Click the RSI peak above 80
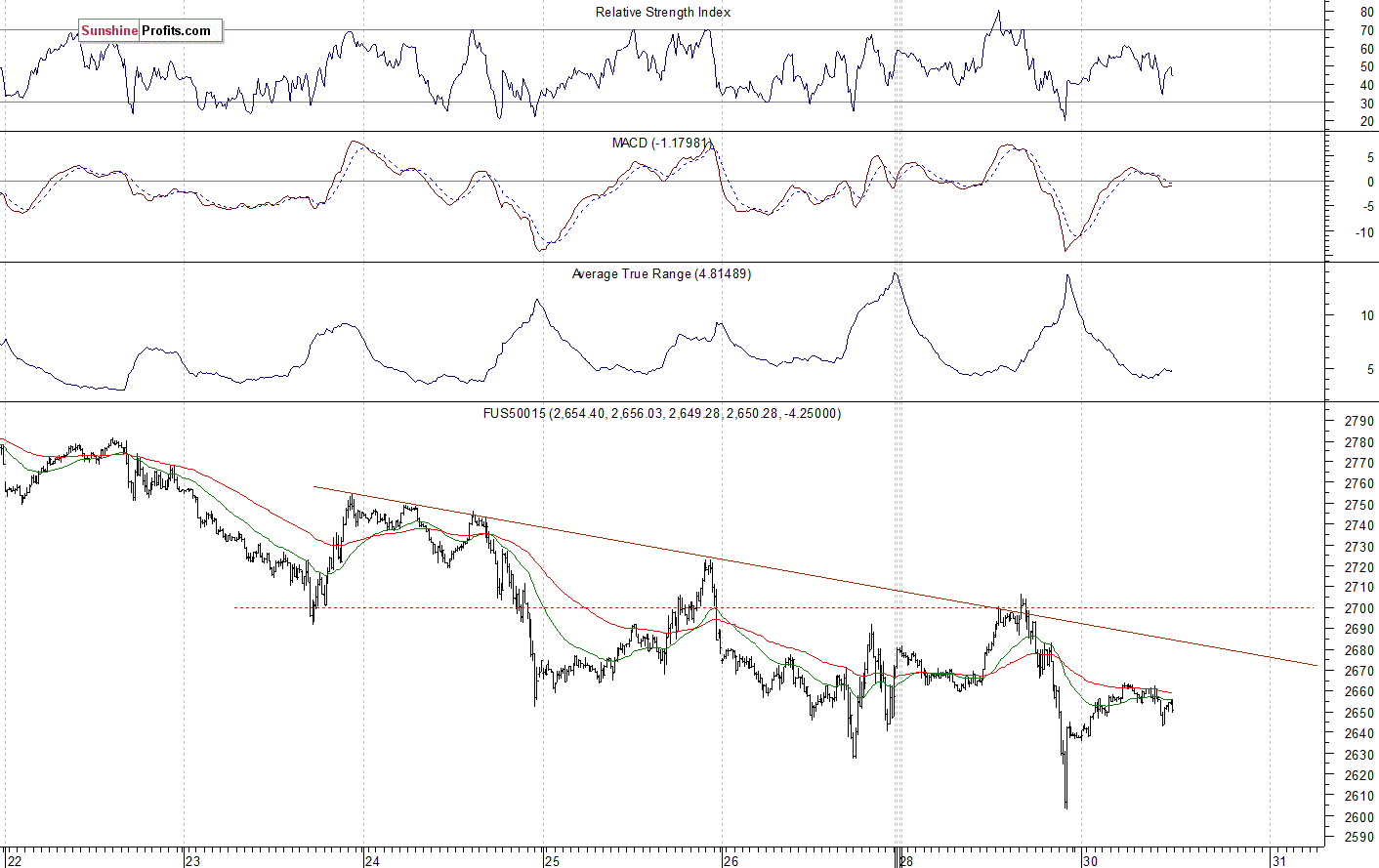Viewport: 1379px width, 868px height. (997, 13)
